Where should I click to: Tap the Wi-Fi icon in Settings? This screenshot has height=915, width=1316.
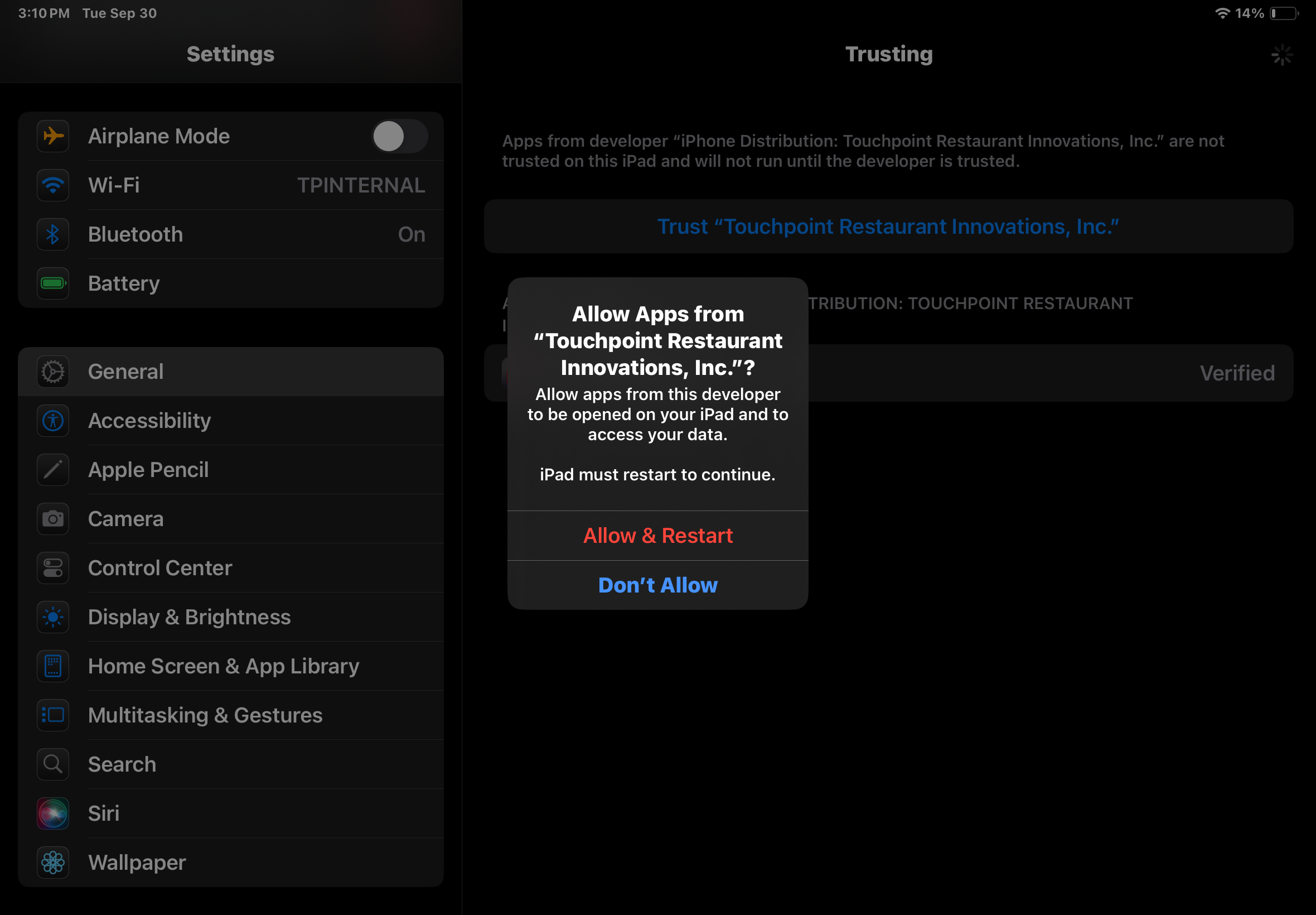(53, 185)
